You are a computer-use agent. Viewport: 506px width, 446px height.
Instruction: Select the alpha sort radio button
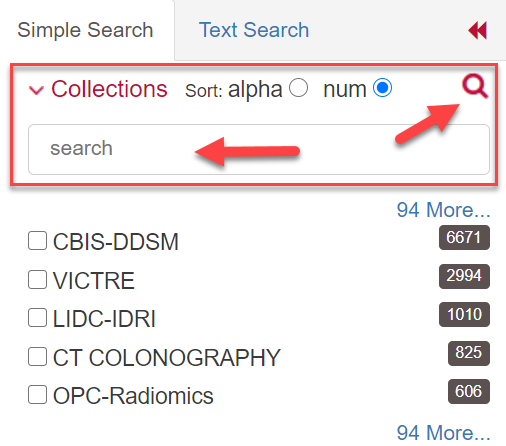[298, 88]
